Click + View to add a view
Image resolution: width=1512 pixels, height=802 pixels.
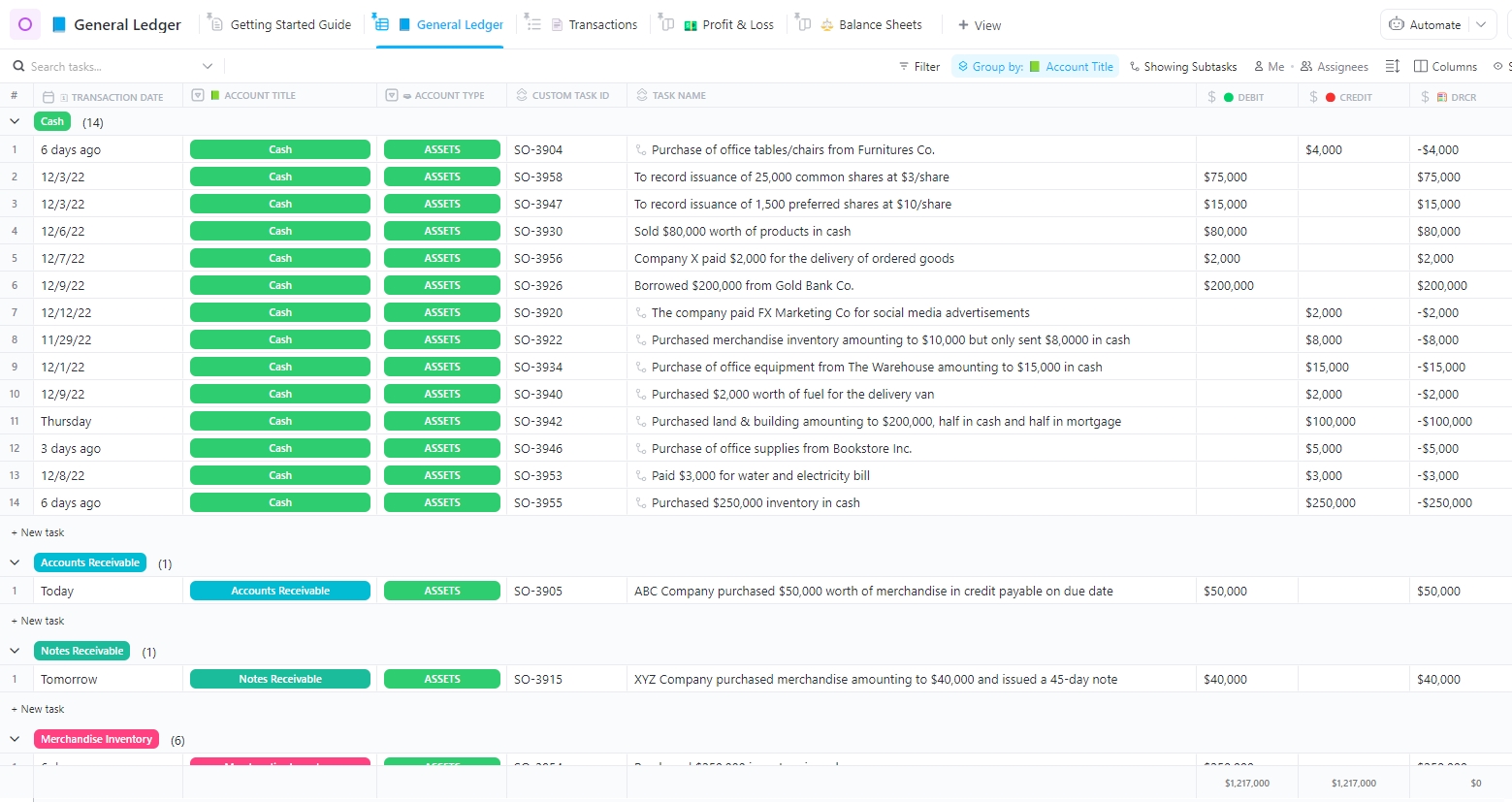pos(979,24)
